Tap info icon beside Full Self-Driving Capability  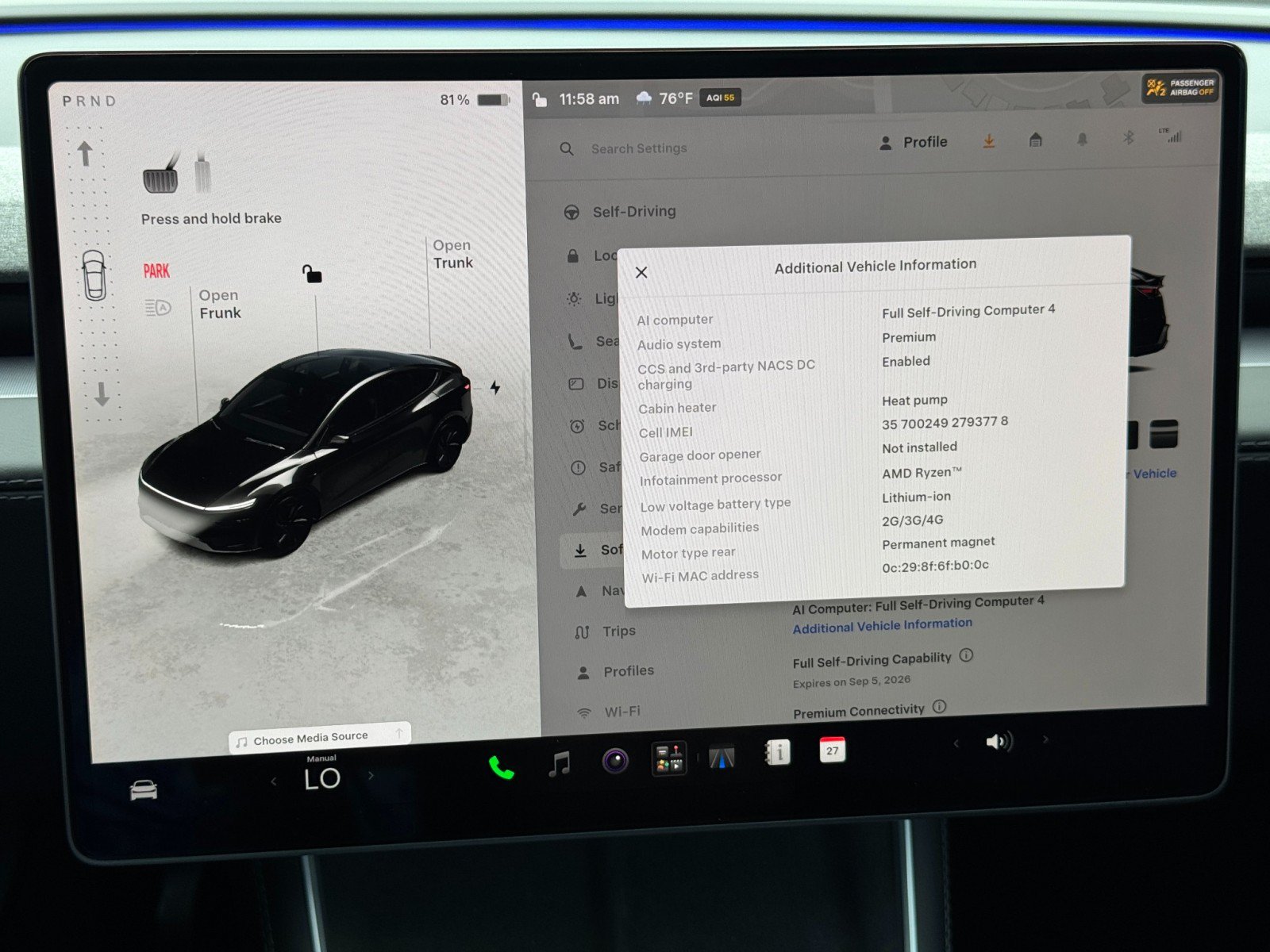click(x=966, y=655)
